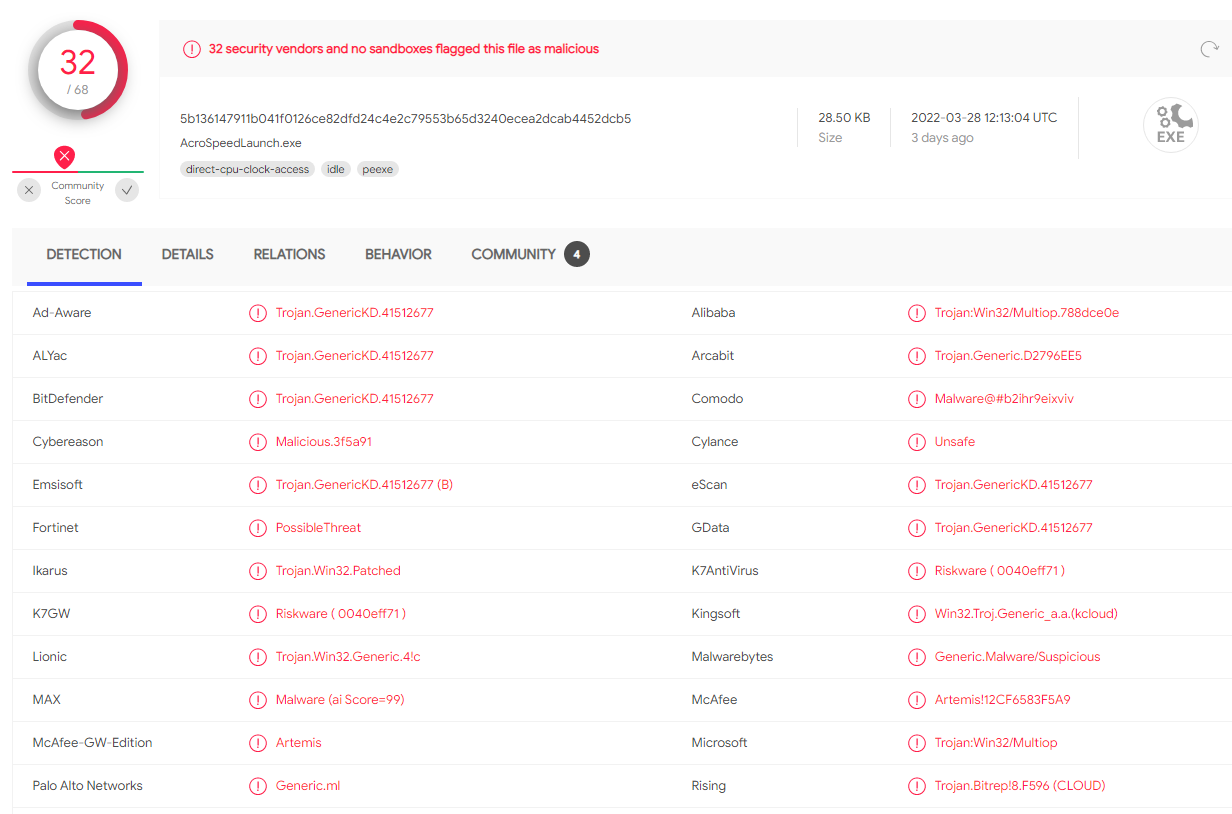
Task: Click Cybereason result Malicious.3f5a91
Action: pos(324,442)
